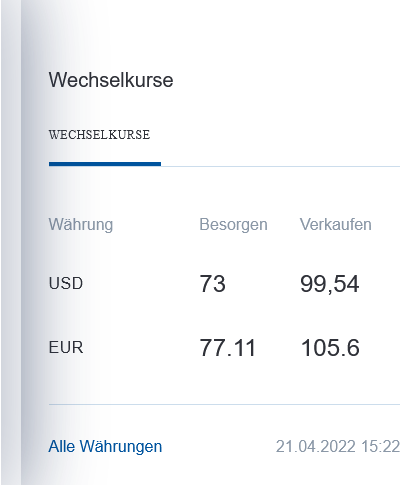This screenshot has height=485, width=400.
Task: Click the blue active-tab underline indicator
Action: coord(105,164)
